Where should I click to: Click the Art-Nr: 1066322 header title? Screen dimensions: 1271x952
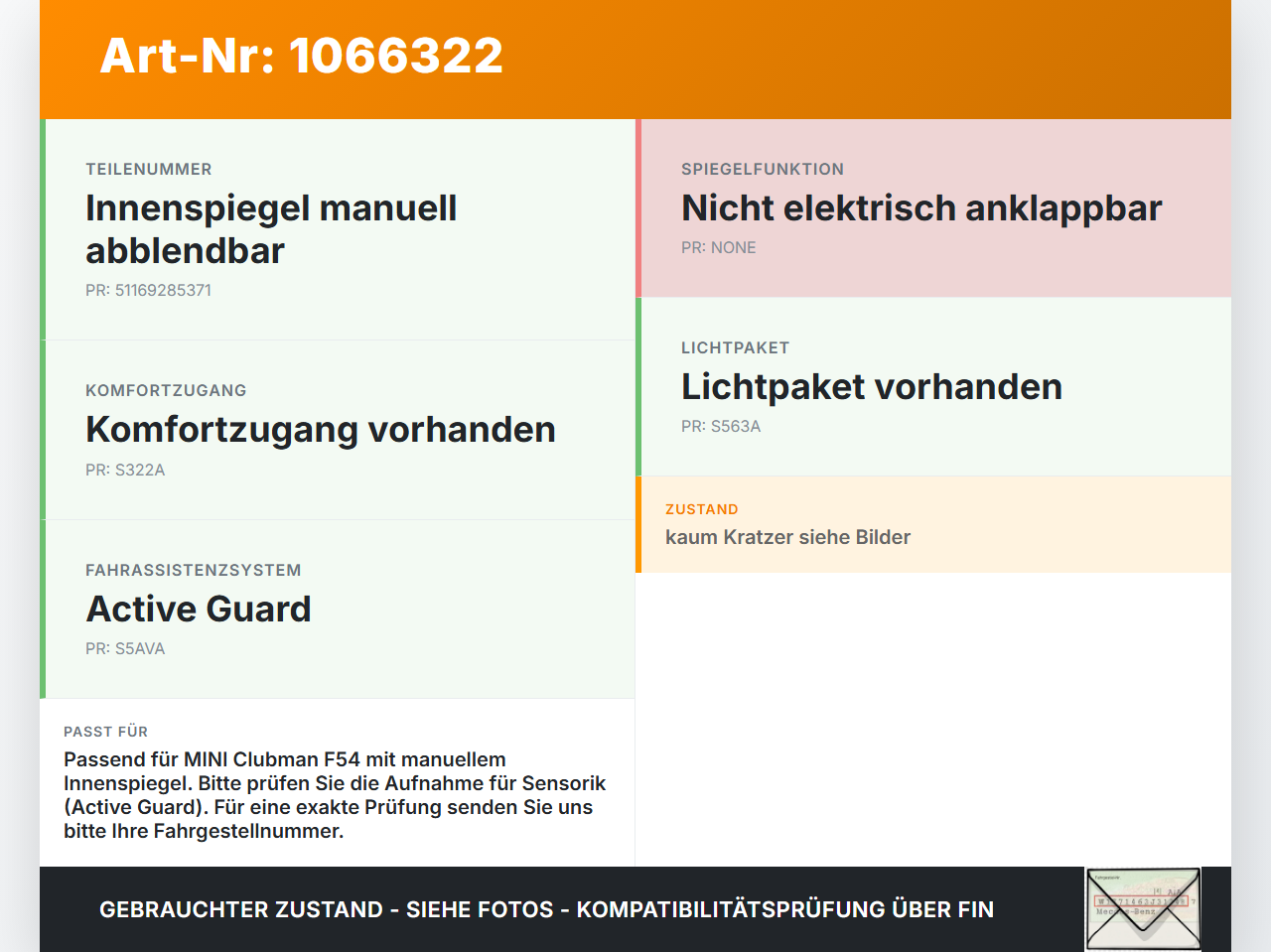302,56
